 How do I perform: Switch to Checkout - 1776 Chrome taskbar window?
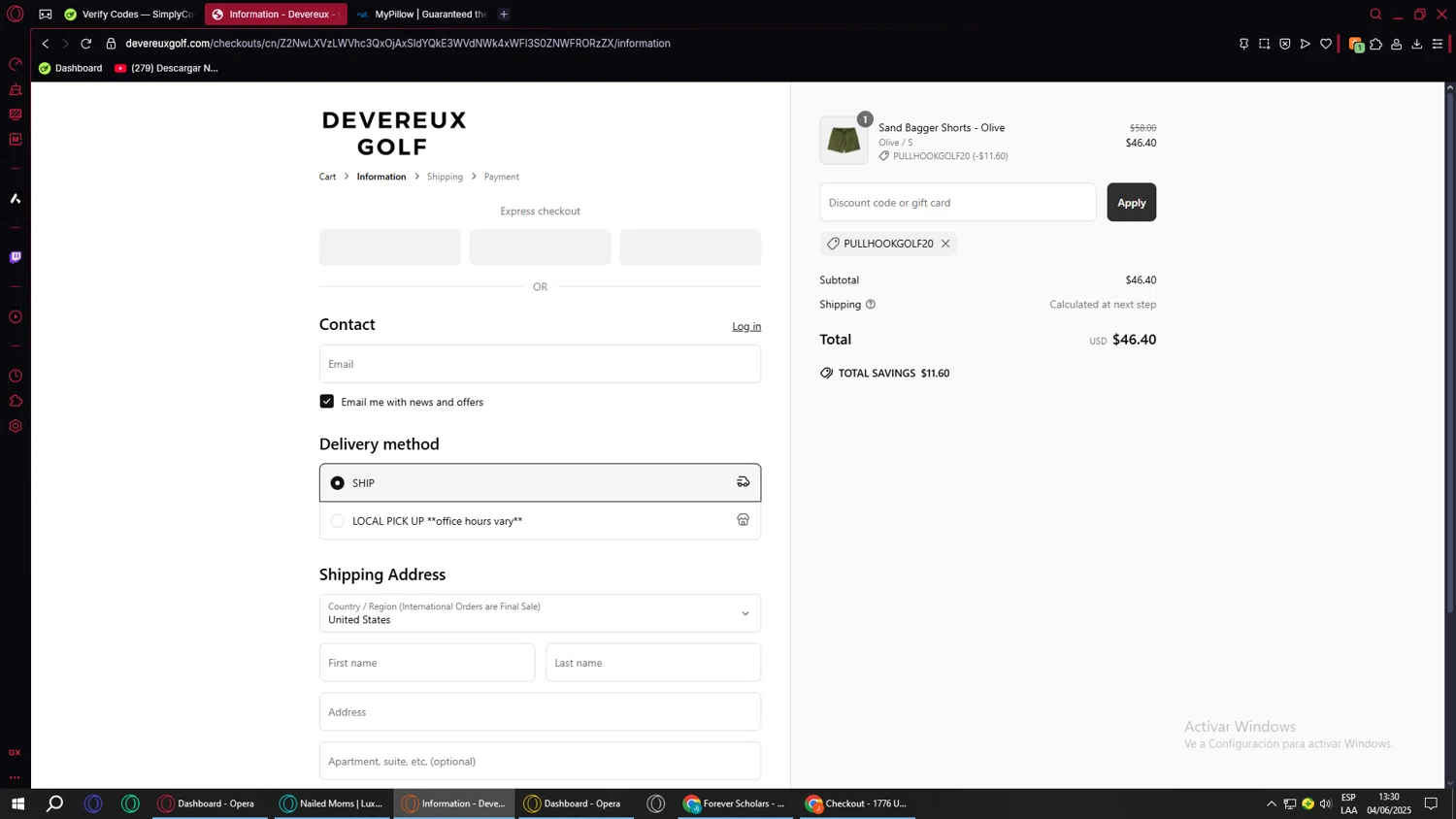(x=857, y=803)
